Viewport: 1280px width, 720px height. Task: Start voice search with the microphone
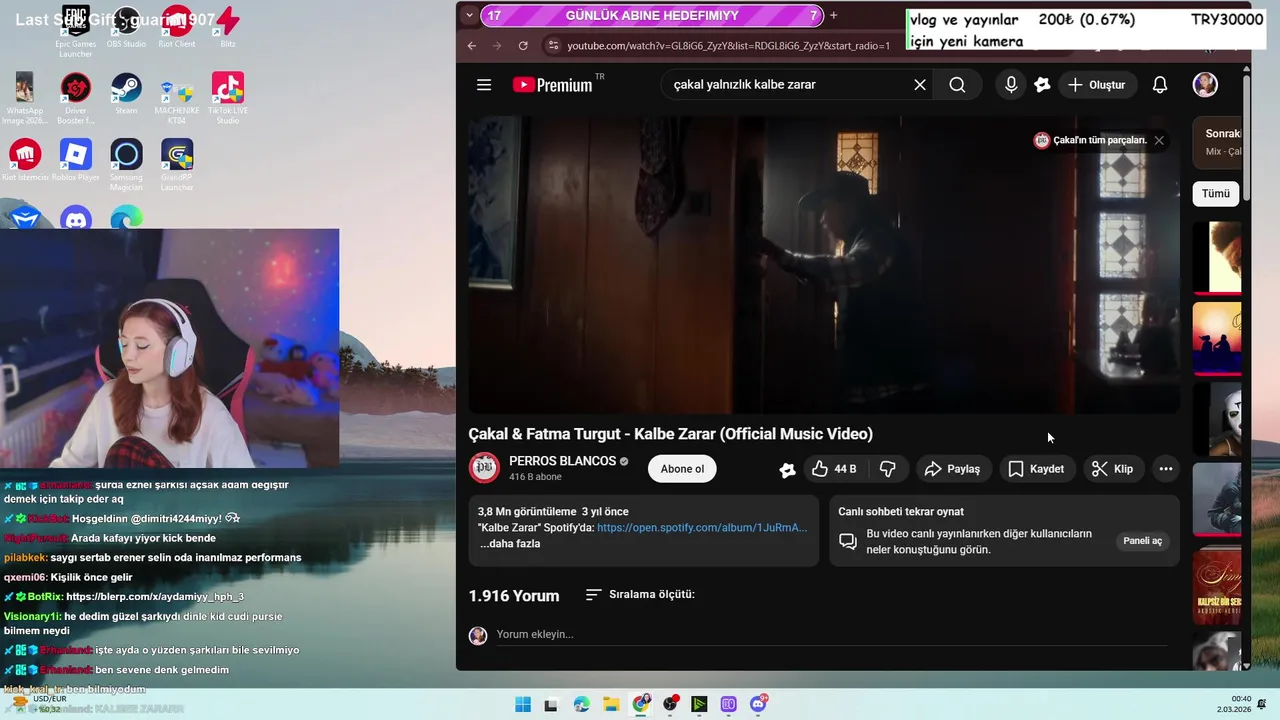pyautogui.click(x=1011, y=85)
